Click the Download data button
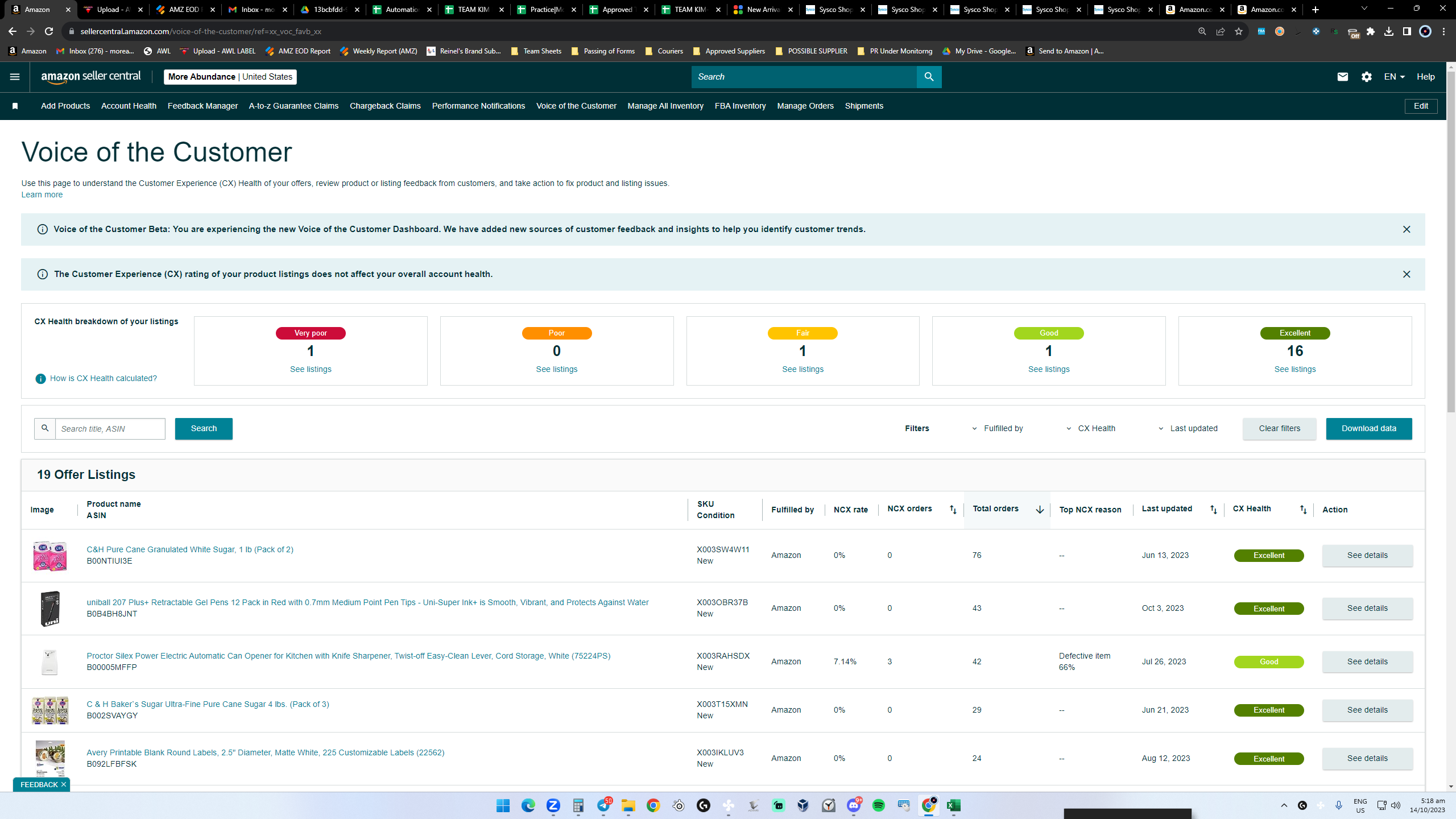This screenshot has width=1456, height=819. pos(1369,429)
